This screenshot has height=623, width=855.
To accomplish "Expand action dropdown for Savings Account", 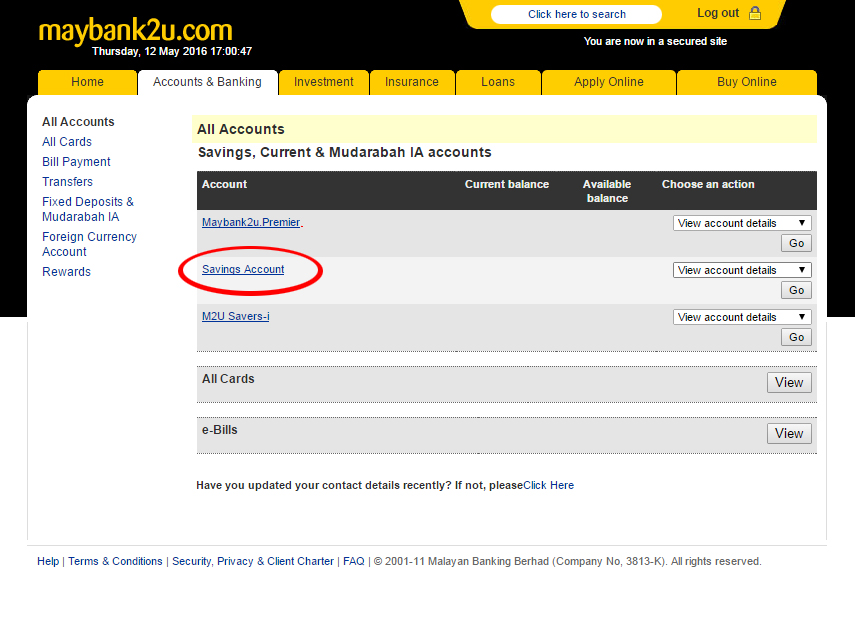I will tap(741, 270).
